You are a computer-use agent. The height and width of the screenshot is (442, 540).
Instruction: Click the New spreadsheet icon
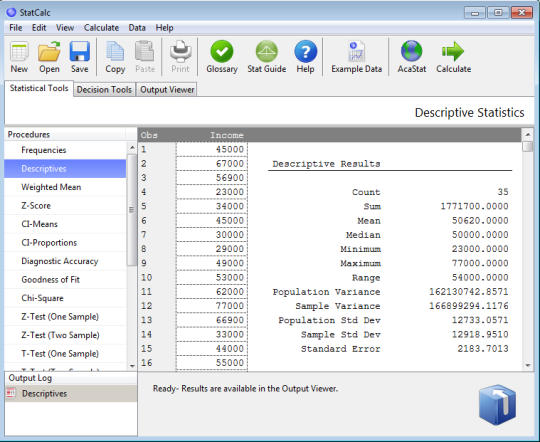(19, 52)
